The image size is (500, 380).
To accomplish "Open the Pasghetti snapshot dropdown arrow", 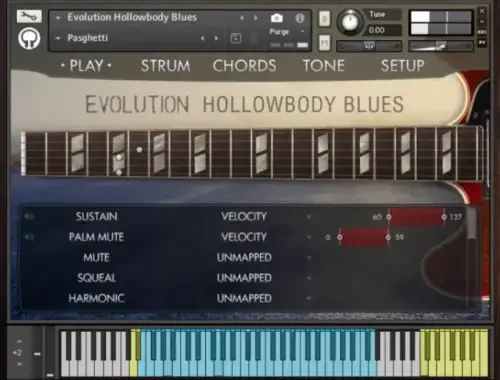I will [x=58, y=39].
